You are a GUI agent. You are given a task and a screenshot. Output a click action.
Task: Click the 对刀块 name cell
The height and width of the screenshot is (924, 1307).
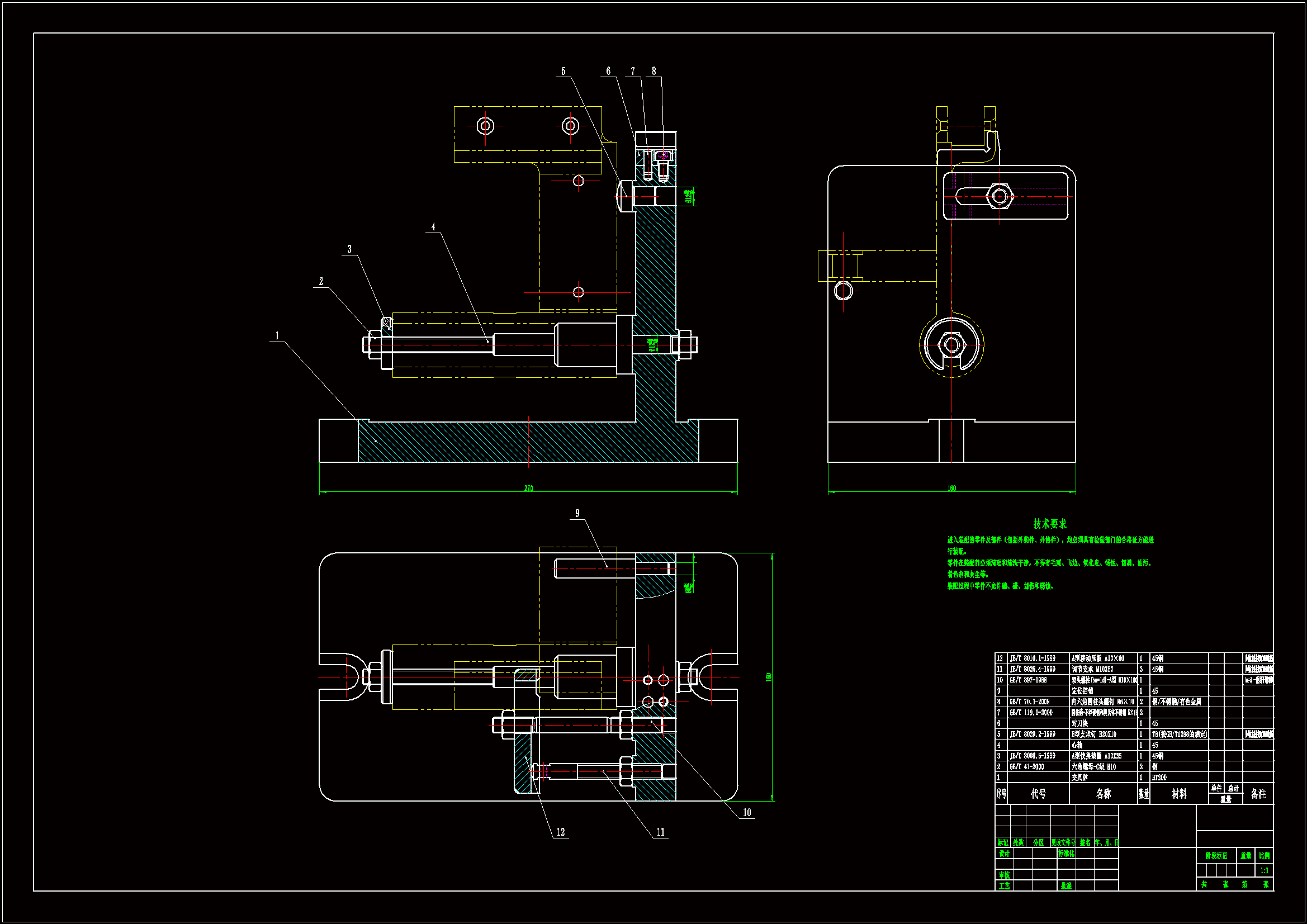(1079, 723)
